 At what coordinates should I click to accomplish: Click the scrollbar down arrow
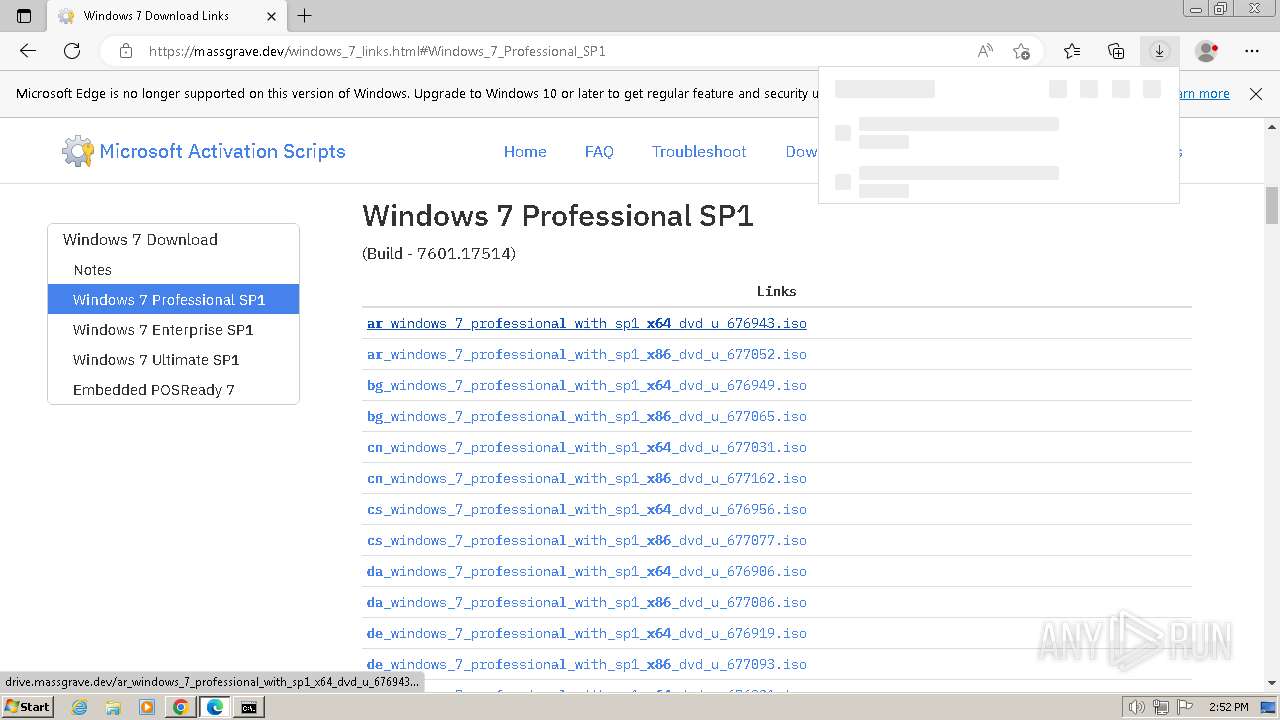pos(1272,683)
